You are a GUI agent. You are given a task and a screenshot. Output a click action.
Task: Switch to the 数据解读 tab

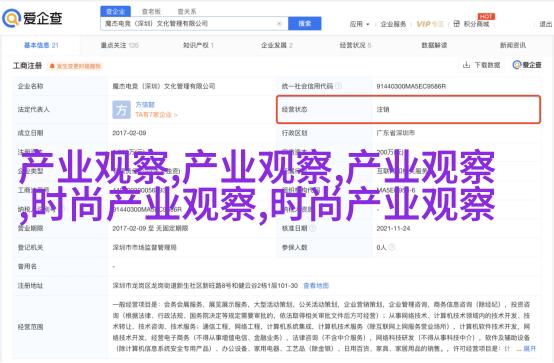(x=434, y=45)
